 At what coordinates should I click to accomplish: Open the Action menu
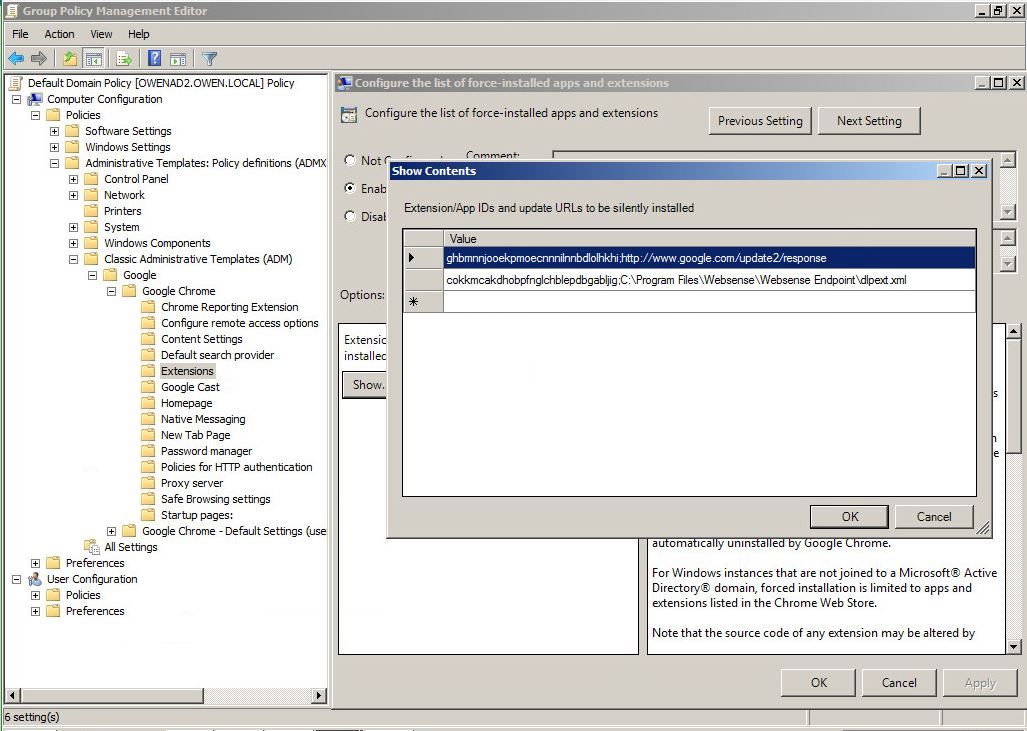(59, 33)
